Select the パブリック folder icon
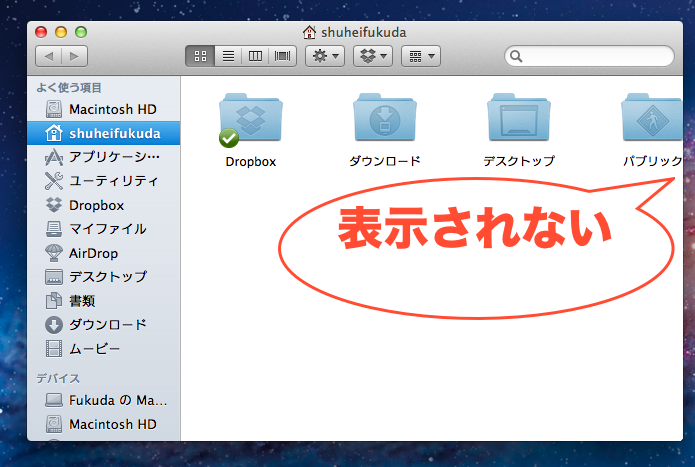This screenshot has width=695, height=467. [x=652, y=118]
